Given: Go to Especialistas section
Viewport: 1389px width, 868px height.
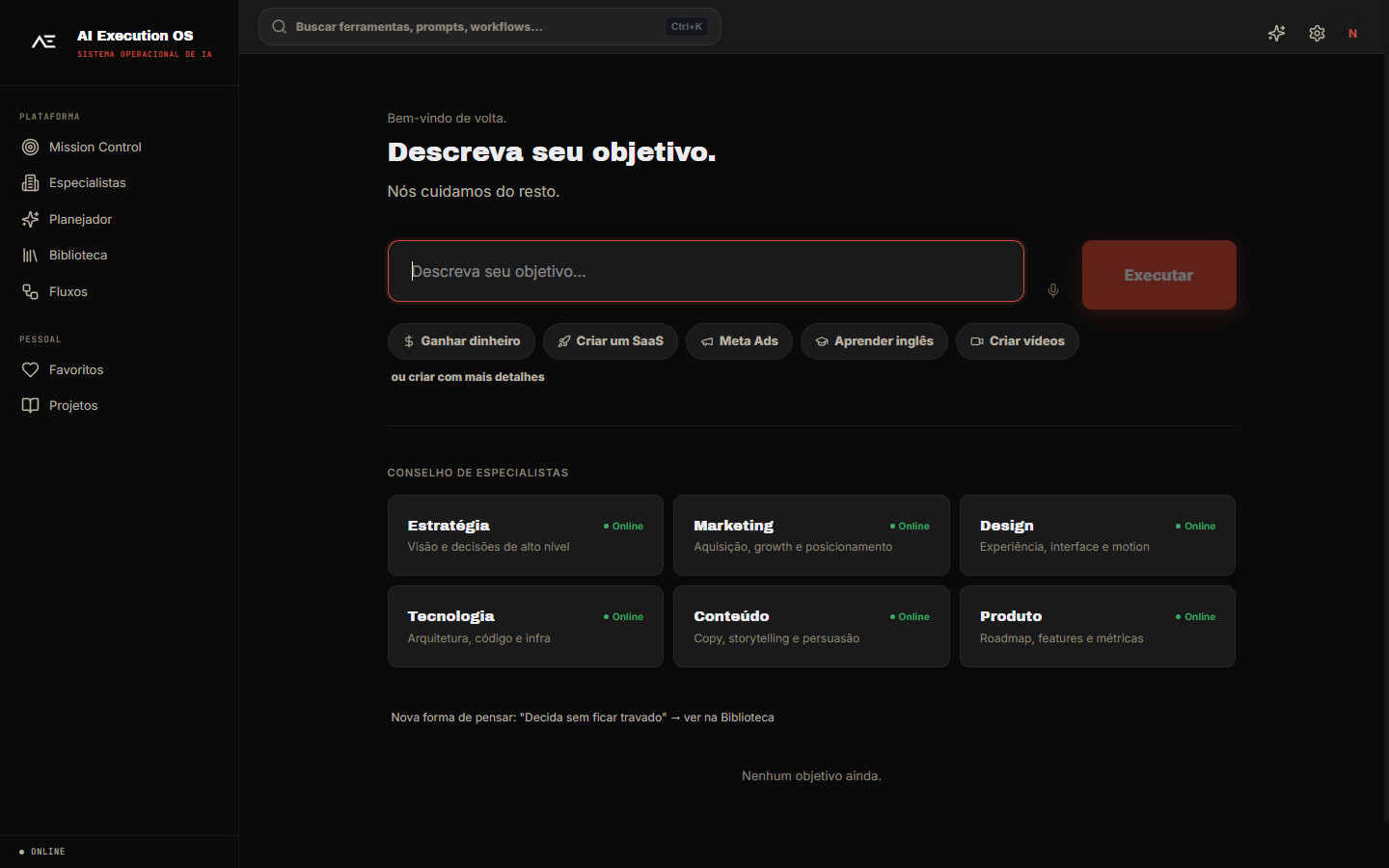Looking at the screenshot, I should [119, 183].
